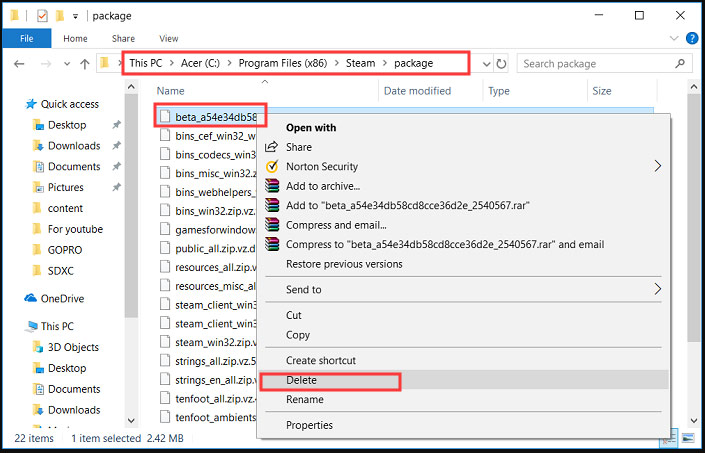This screenshot has height=453, width=705.
Task: Open the recent locations dropdown arrow
Action: tap(67, 64)
